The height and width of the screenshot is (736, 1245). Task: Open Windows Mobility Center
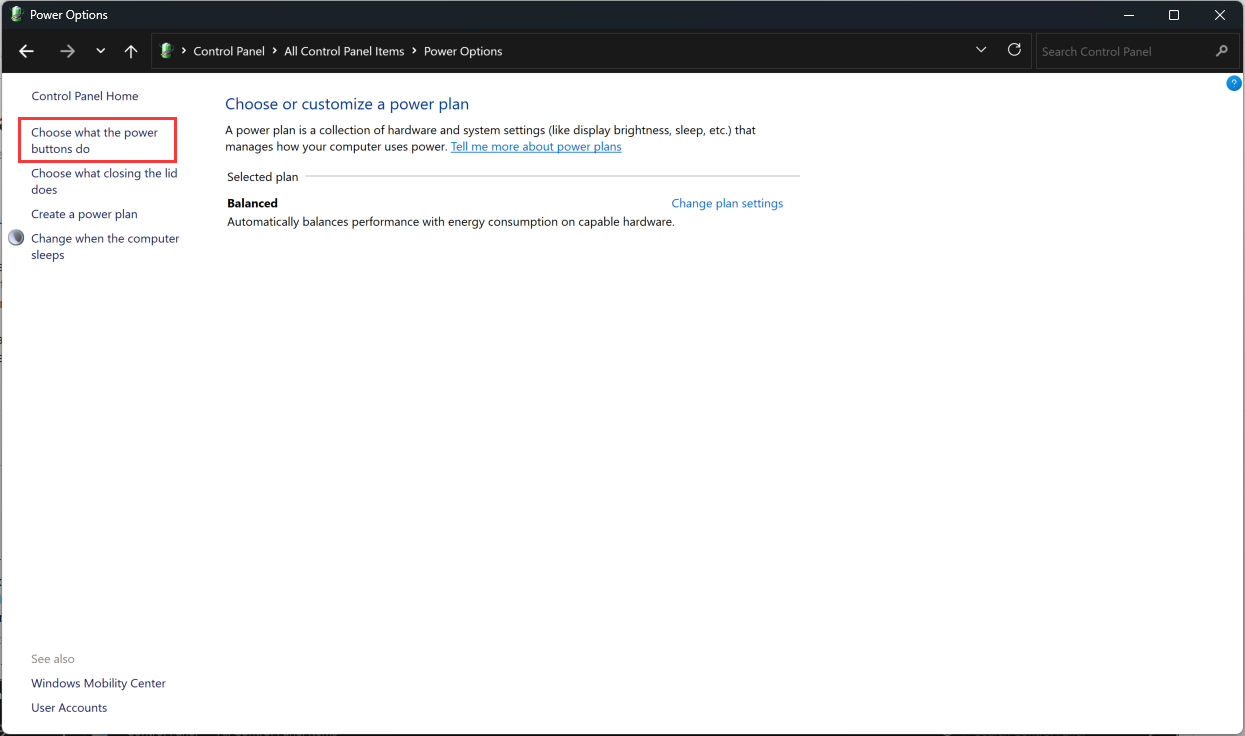click(x=98, y=683)
